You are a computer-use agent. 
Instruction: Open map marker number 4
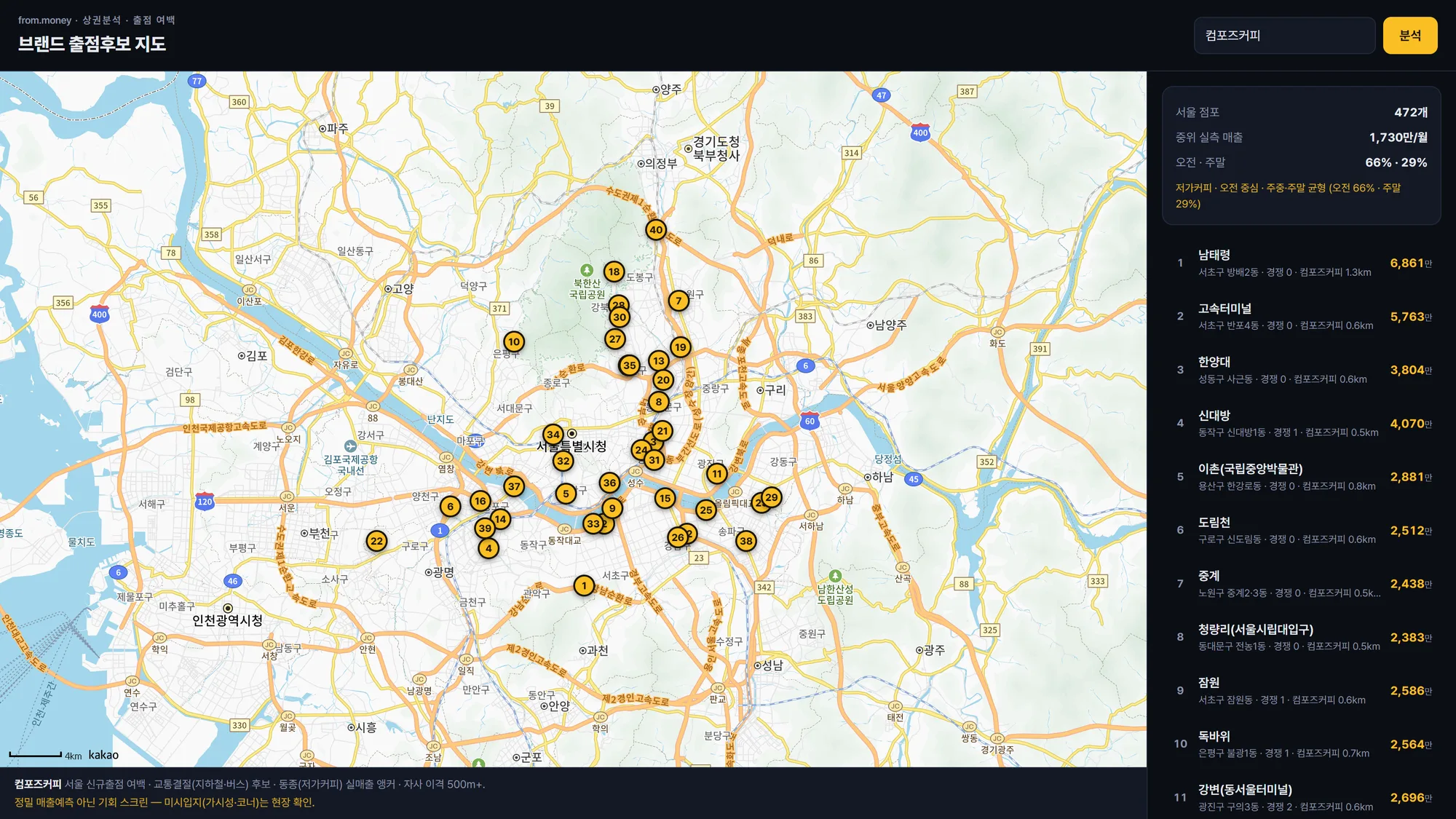tap(488, 549)
